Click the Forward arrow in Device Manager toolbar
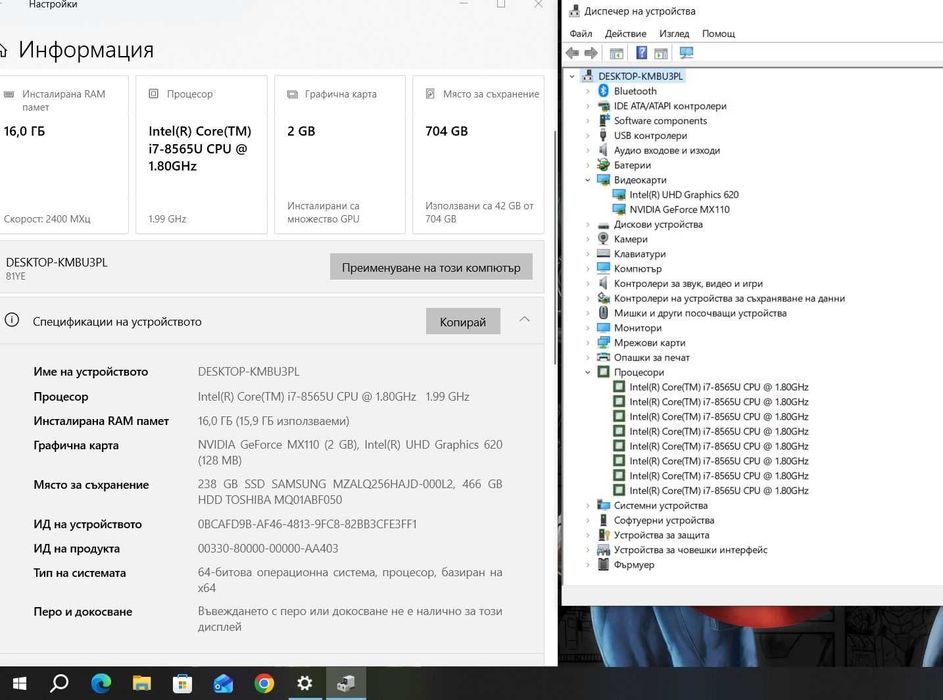Screen dimensions: 943x700 [591, 53]
